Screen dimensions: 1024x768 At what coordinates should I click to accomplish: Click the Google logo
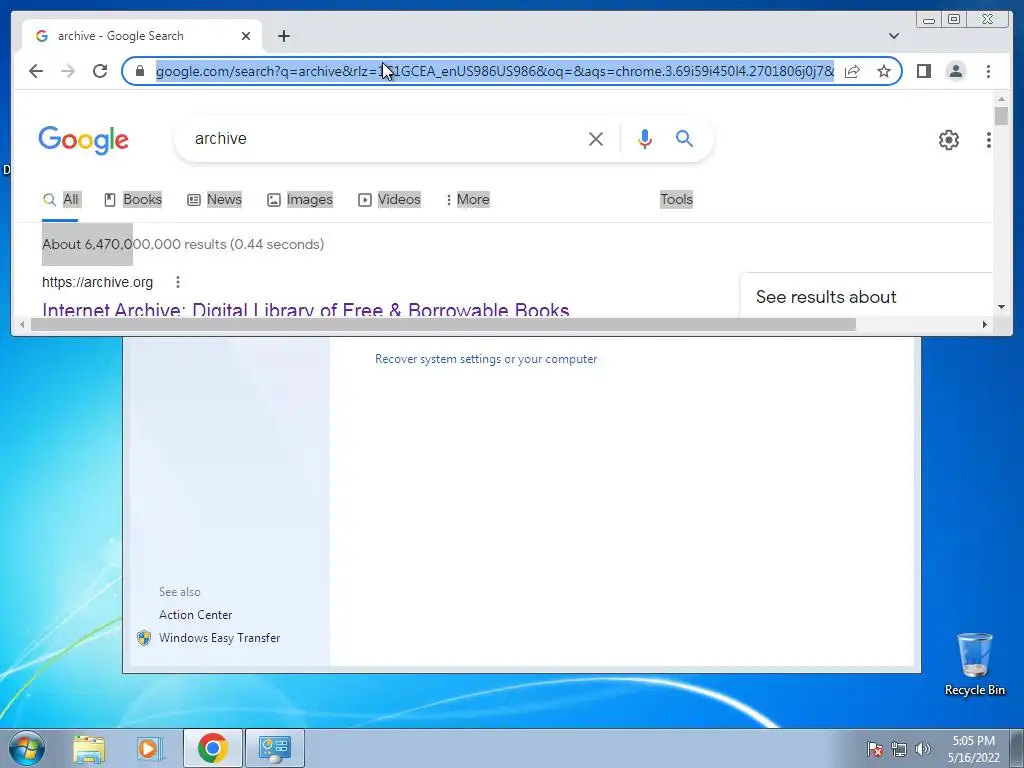[84, 140]
